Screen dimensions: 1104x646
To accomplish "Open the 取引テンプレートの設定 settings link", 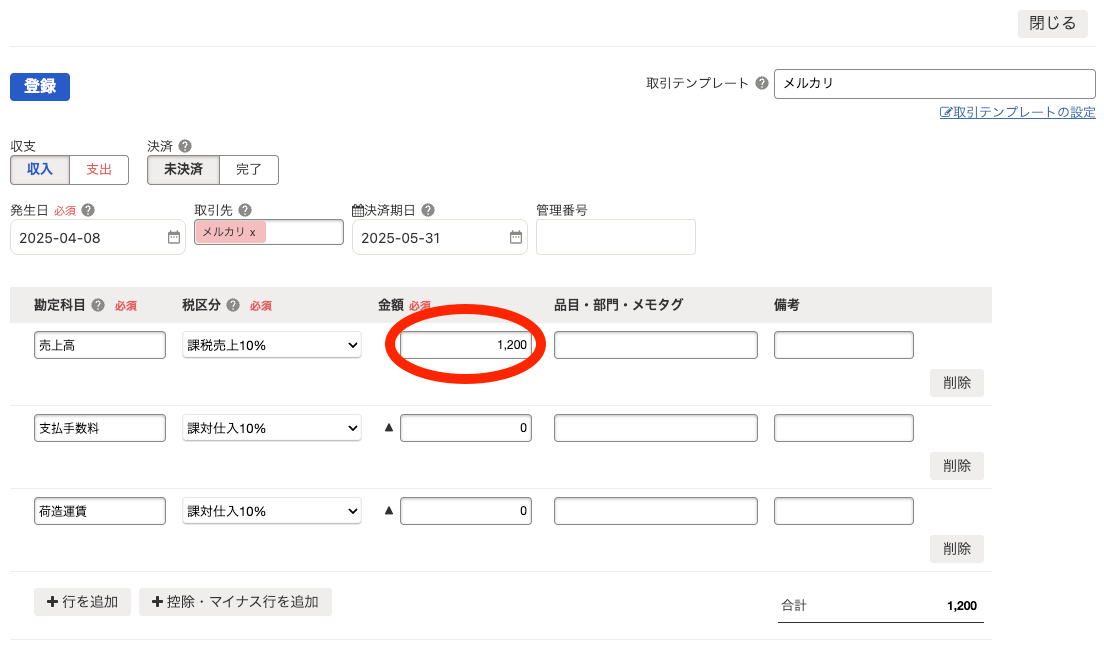I will point(1017,112).
